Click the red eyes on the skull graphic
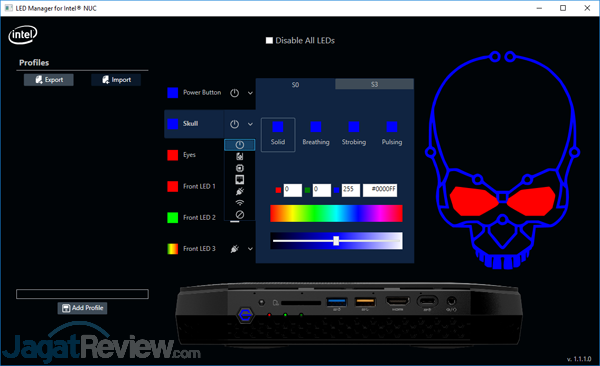The height and width of the screenshot is (366, 600). click(474, 200)
